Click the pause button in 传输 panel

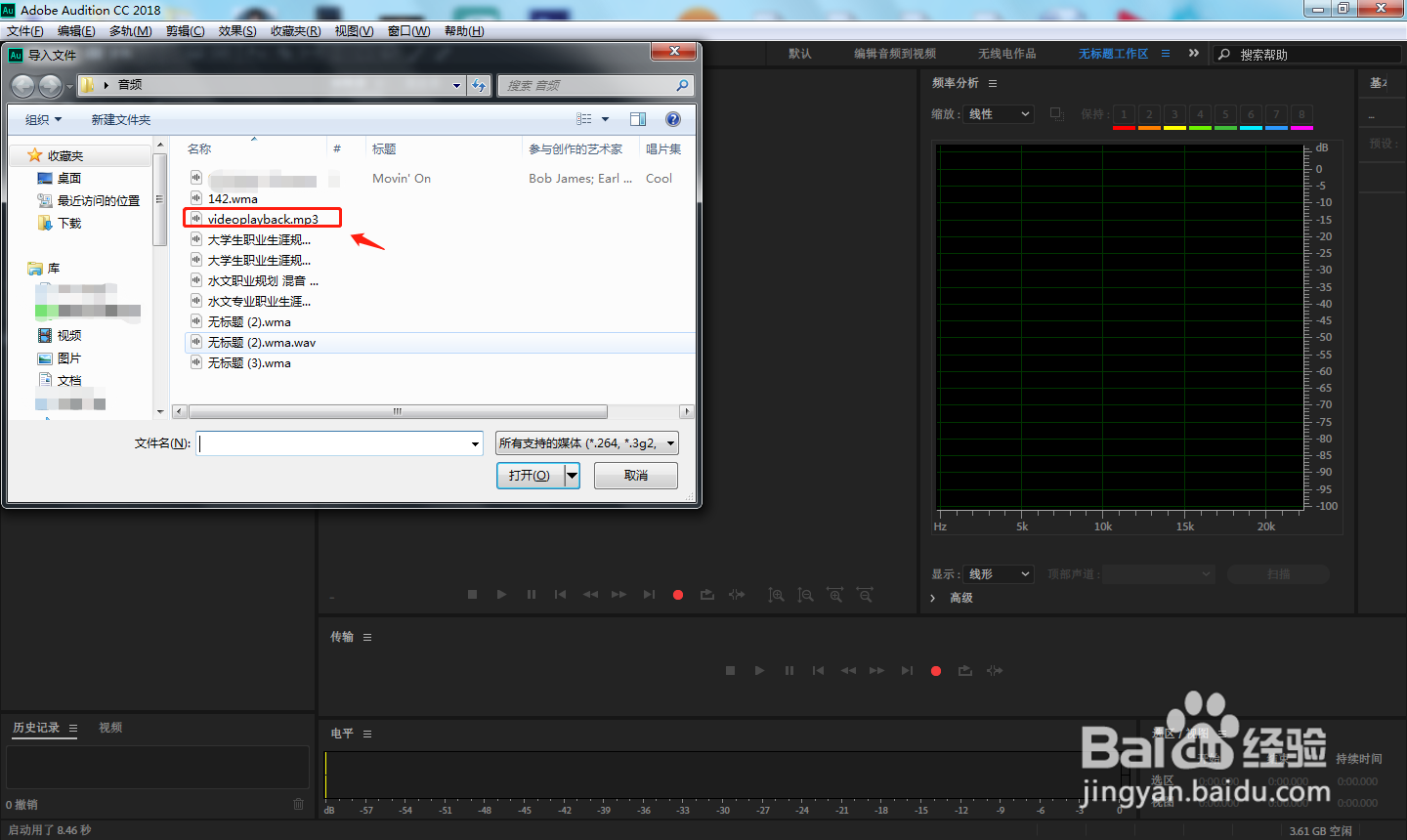(789, 671)
